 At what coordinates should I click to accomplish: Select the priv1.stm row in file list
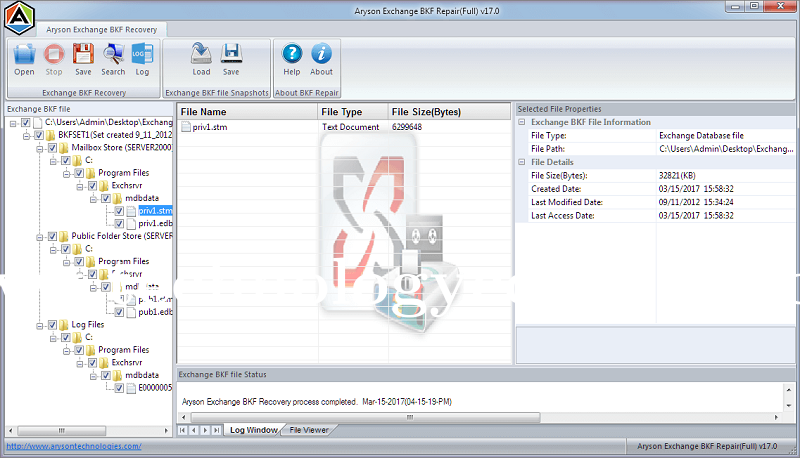[344, 127]
